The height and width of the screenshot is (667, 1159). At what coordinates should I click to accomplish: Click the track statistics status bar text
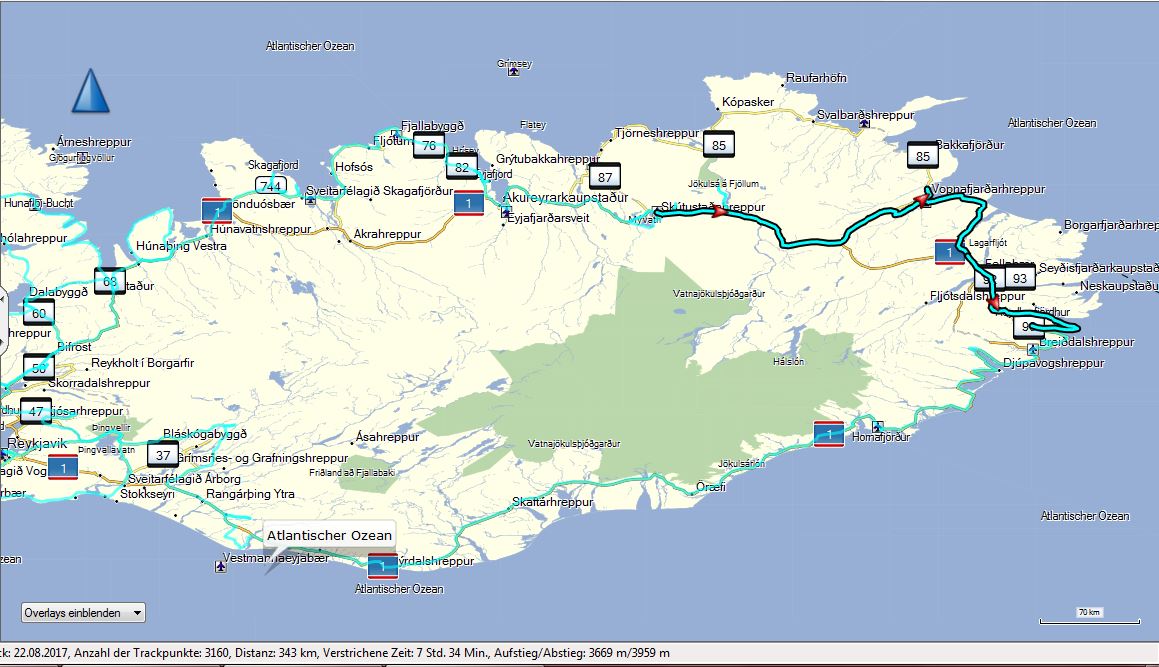click(x=335, y=653)
